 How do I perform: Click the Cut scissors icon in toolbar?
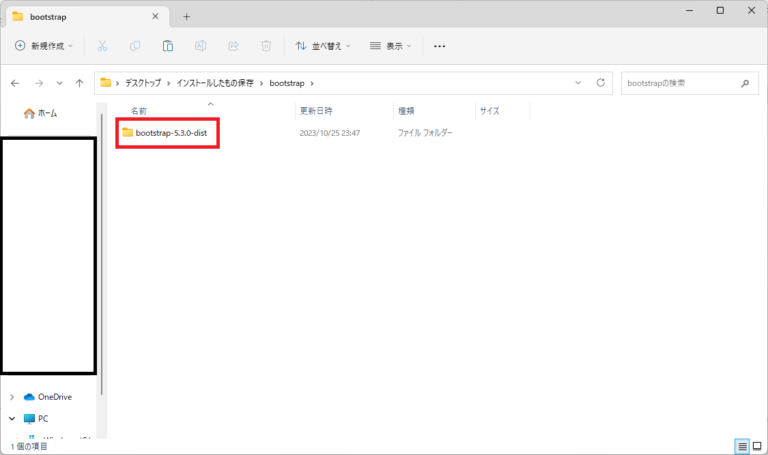tap(102, 46)
